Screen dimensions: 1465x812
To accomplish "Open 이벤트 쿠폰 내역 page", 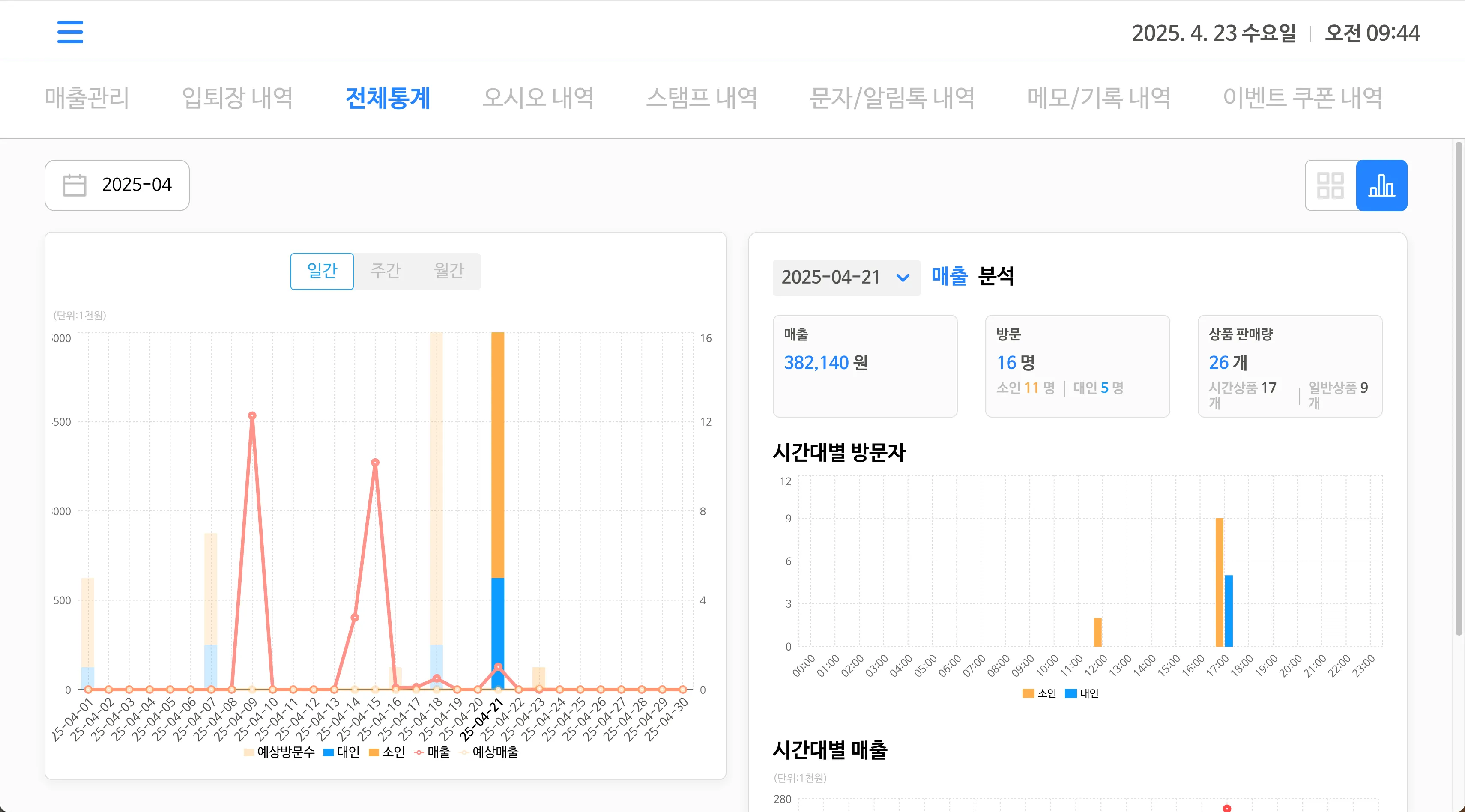I will click(1302, 98).
